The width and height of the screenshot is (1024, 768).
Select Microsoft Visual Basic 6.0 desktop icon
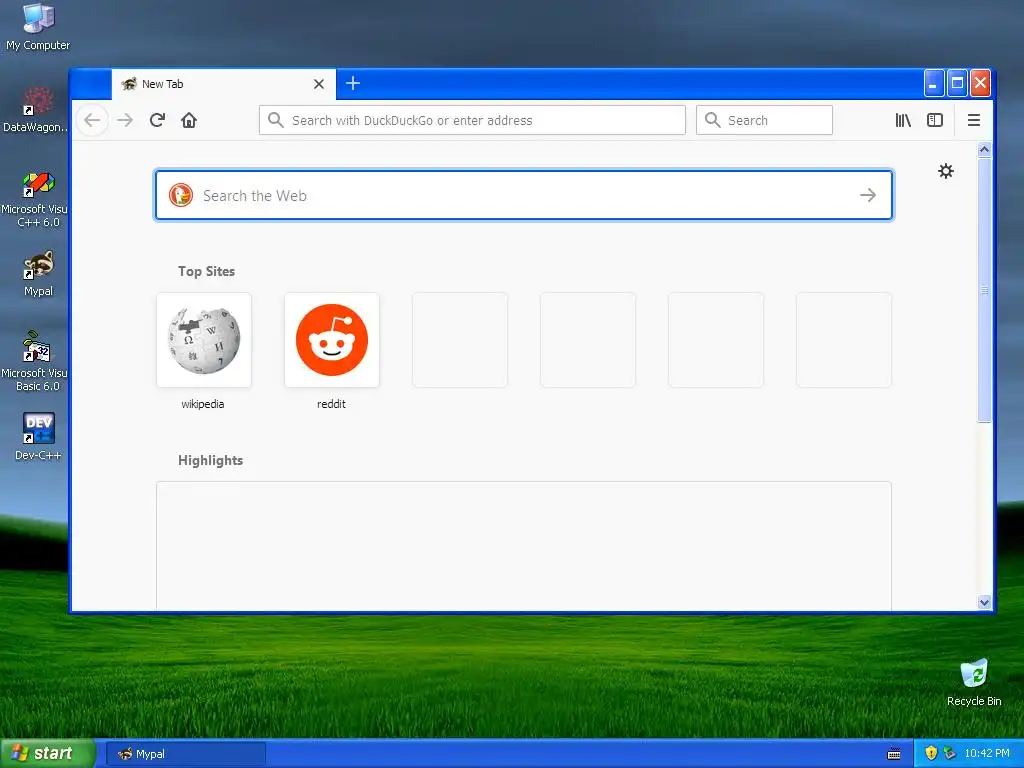(35, 361)
